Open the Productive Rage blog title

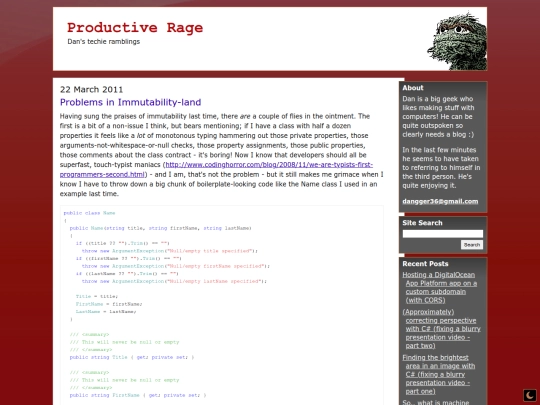[135, 28]
